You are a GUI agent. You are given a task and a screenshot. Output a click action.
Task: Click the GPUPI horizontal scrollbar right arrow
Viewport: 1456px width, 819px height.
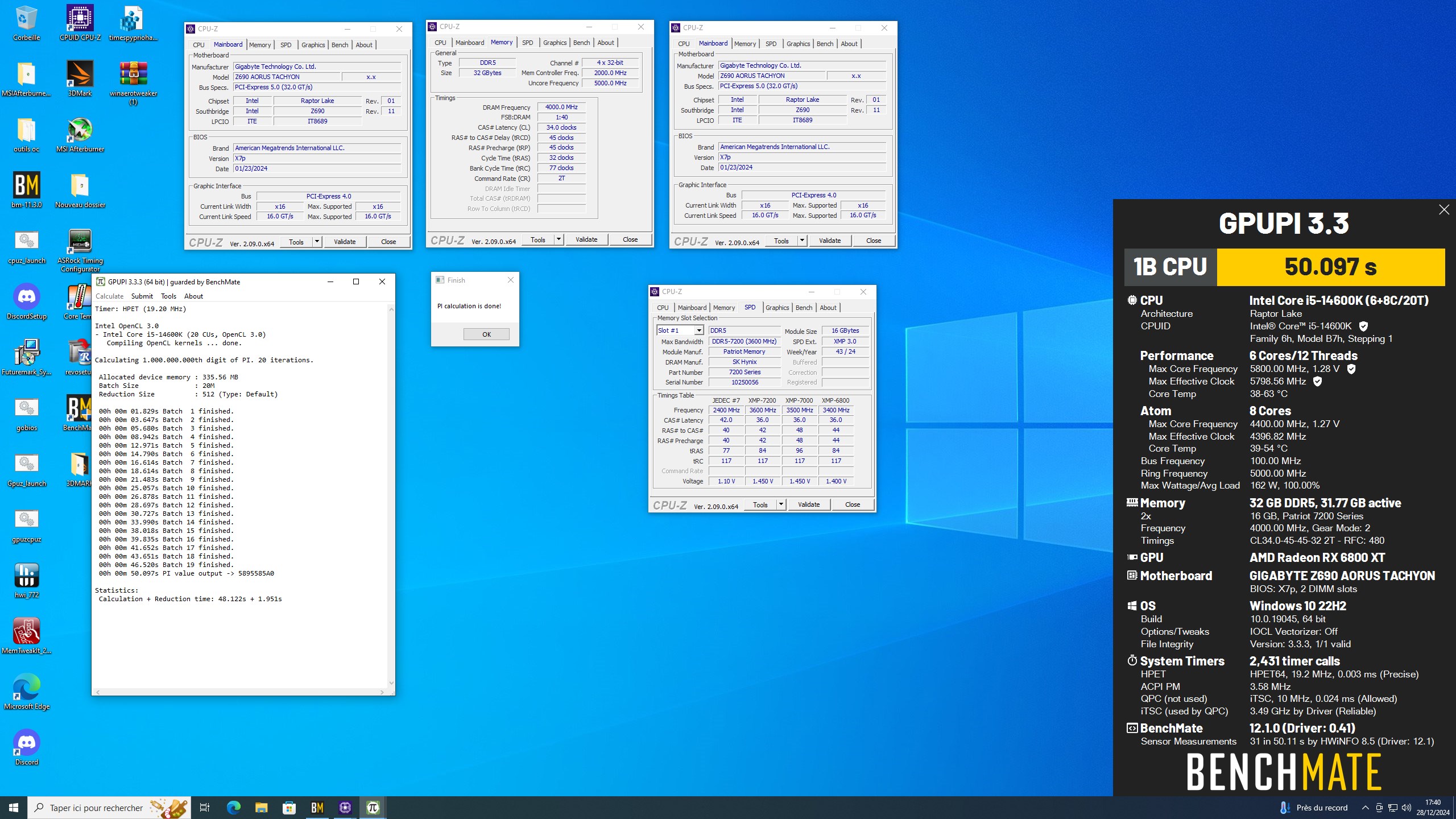click(x=382, y=692)
